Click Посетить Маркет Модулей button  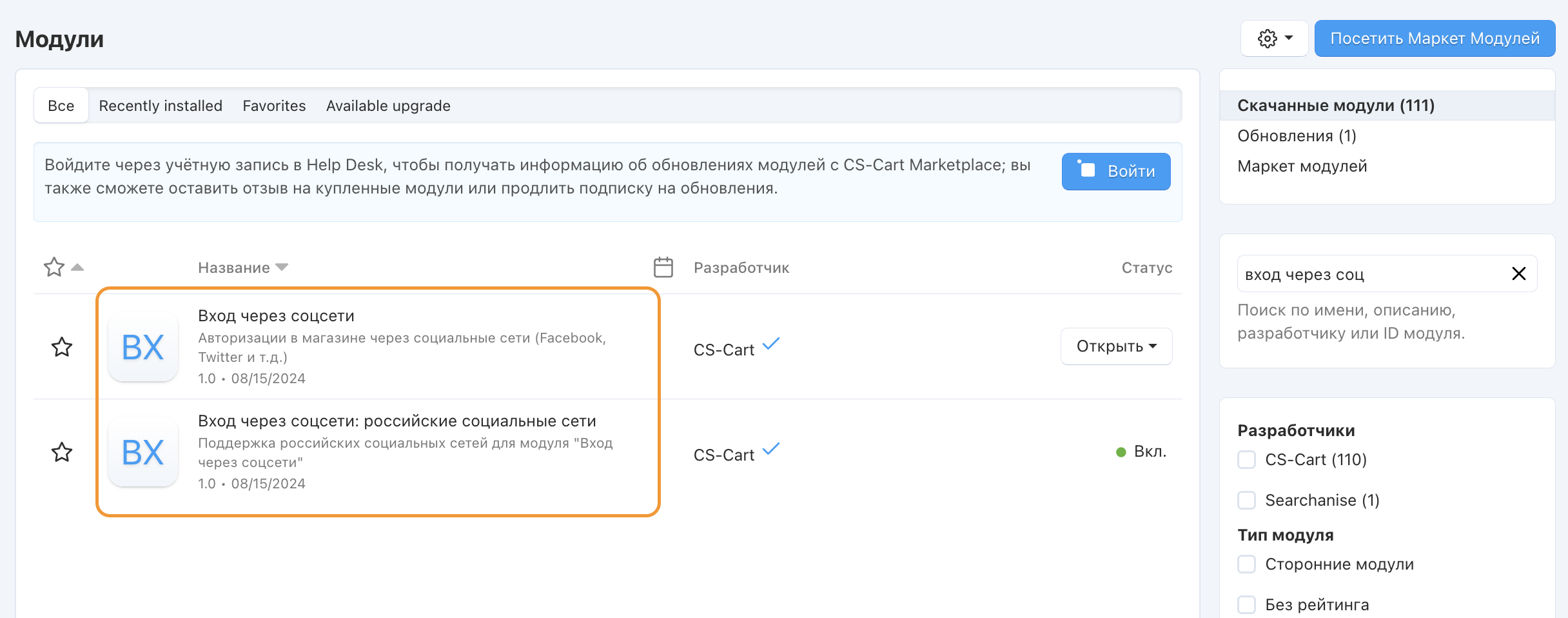click(1435, 39)
